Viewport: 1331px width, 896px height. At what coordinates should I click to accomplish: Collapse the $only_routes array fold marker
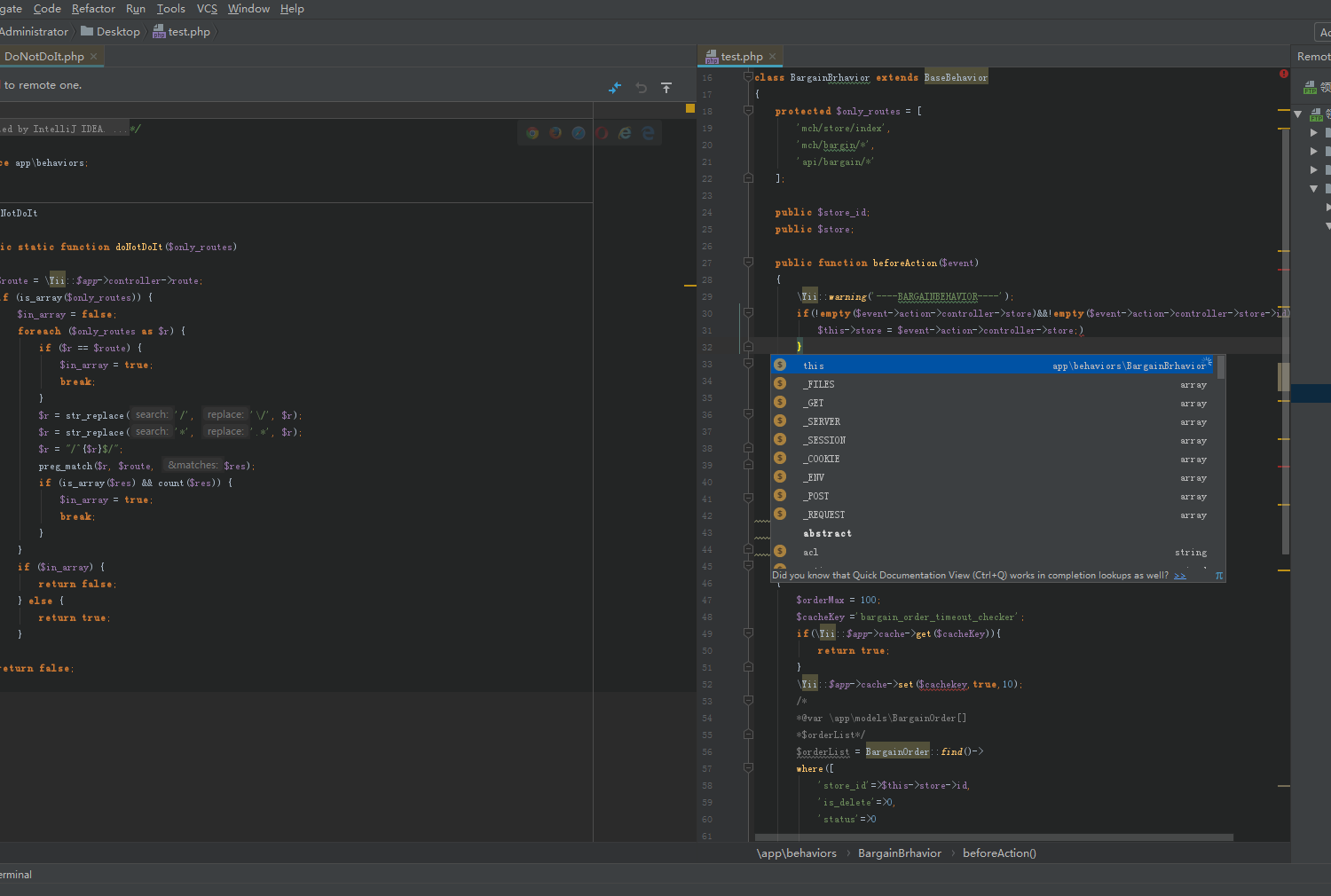748,111
